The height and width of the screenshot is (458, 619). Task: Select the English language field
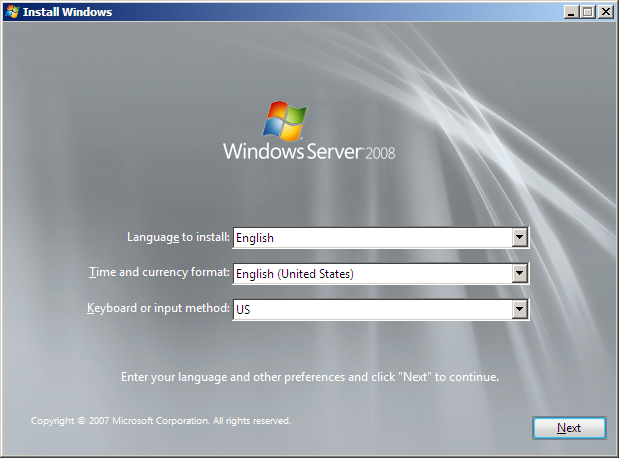coord(381,237)
